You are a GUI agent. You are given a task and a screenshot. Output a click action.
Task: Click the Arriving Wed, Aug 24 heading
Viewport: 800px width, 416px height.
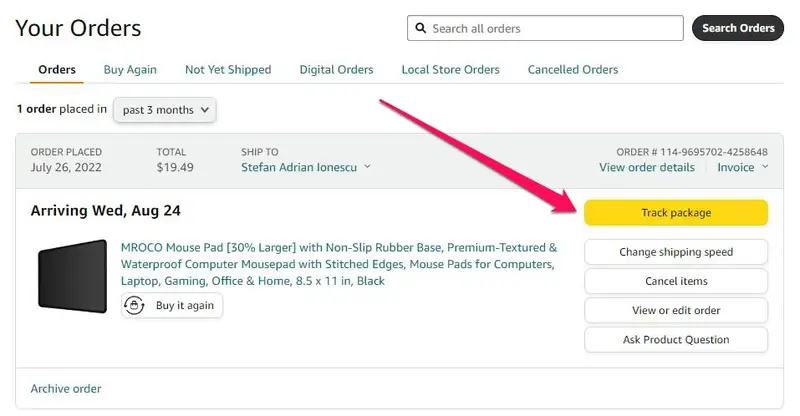click(x=106, y=211)
